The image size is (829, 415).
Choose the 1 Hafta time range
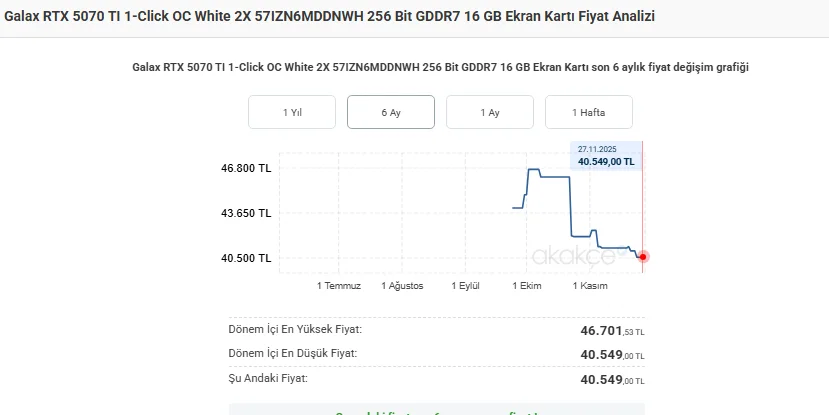[588, 112]
